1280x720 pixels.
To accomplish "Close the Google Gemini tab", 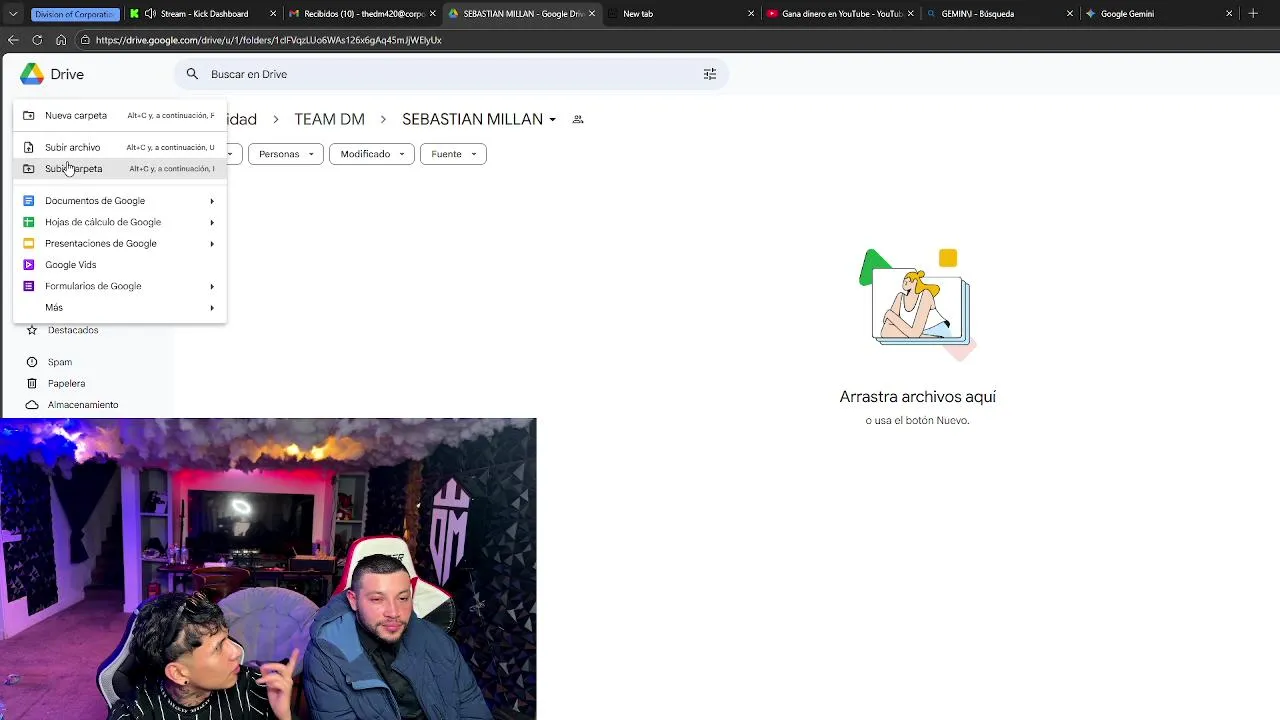I will pos(1229,14).
